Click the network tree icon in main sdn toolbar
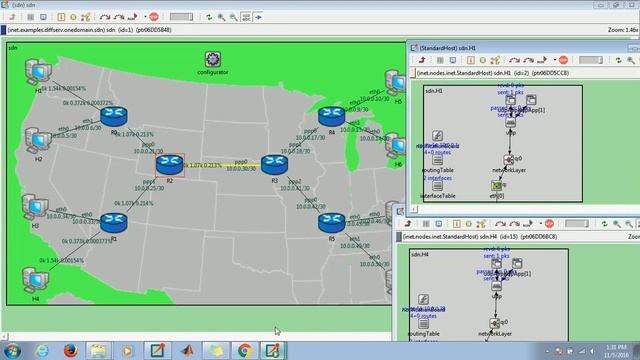The width and height of the screenshot is (640, 360). [x=86, y=17]
